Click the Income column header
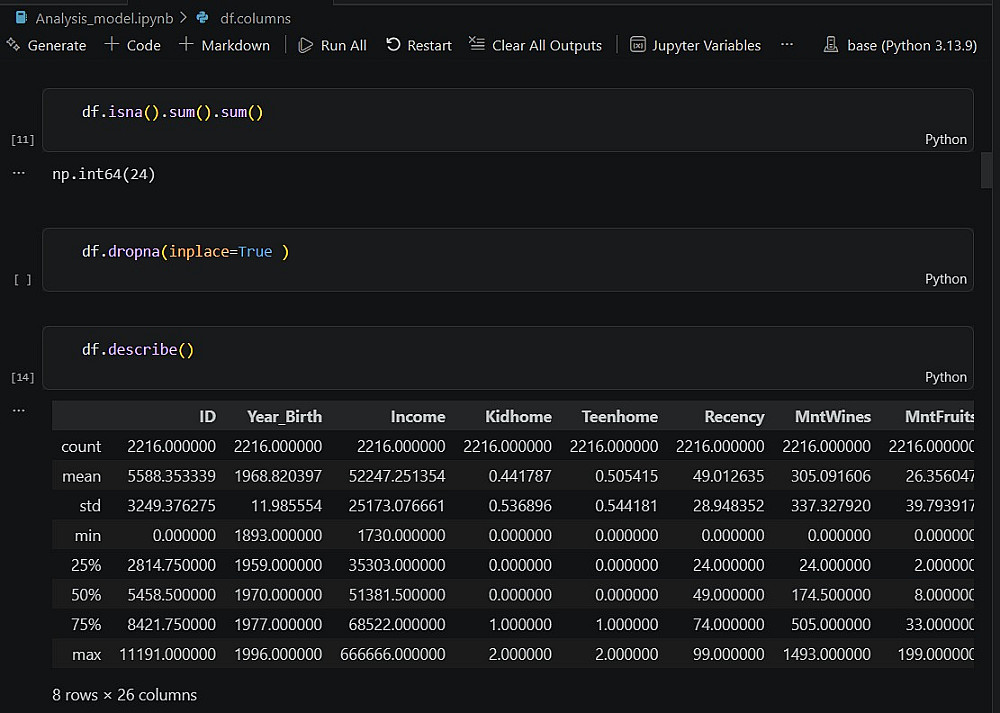 pos(418,417)
